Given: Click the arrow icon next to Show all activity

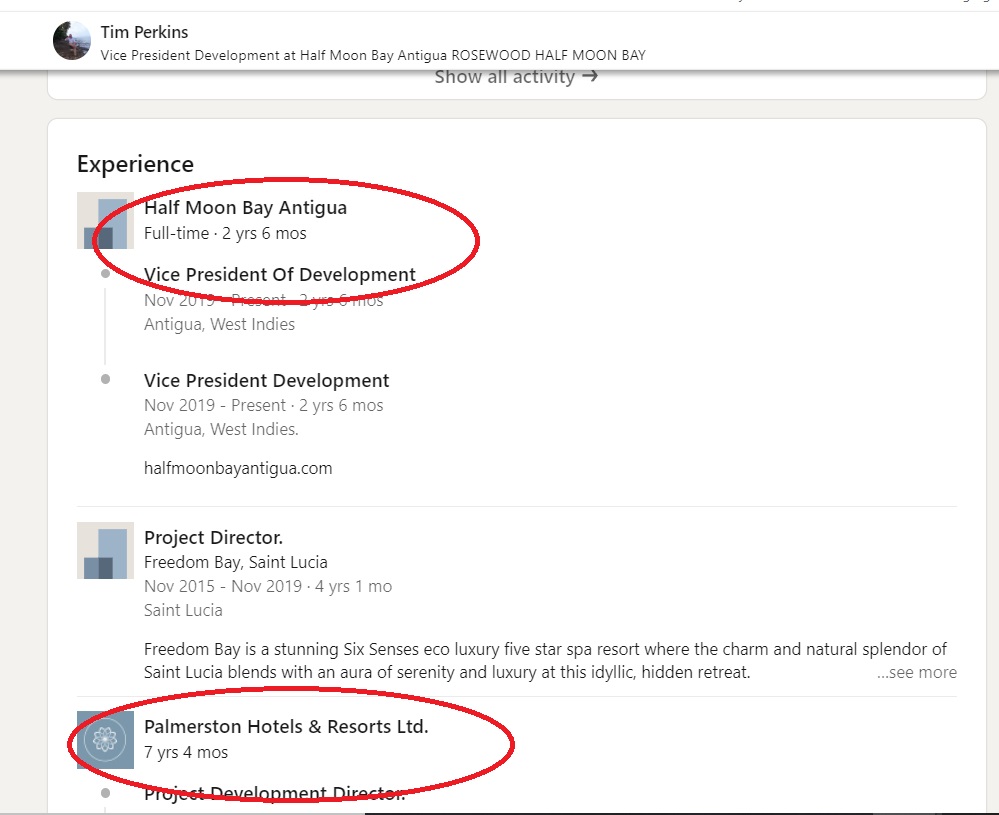Looking at the screenshot, I should pos(590,76).
